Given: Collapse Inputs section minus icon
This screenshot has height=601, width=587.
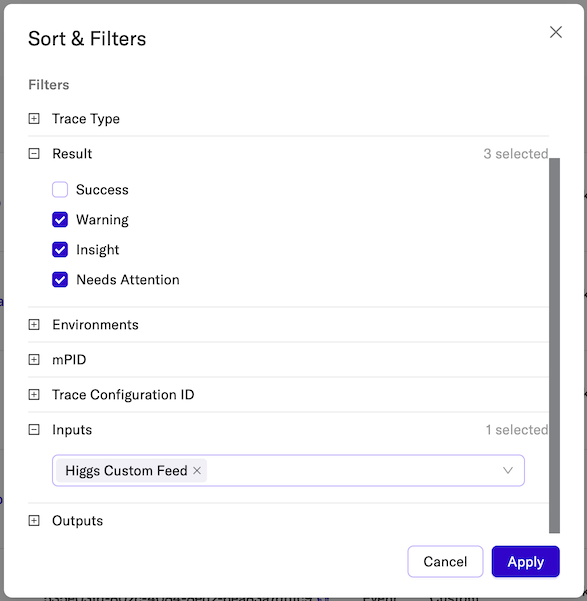Looking at the screenshot, I should (34, 430).
